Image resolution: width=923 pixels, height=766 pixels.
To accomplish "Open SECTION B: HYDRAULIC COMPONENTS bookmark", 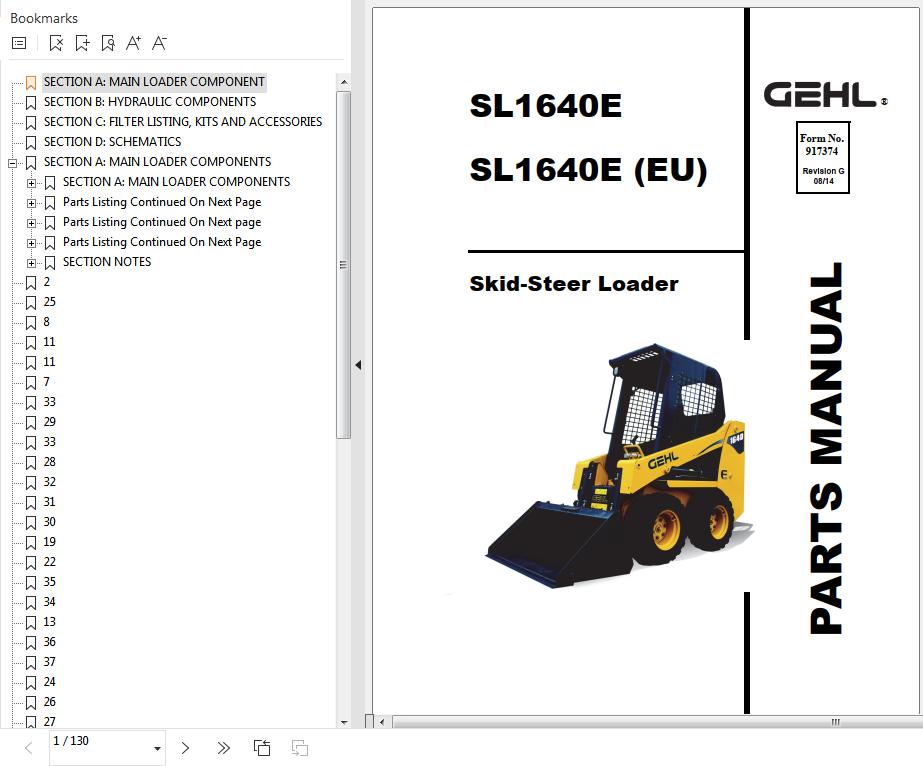I will (150, 102).
